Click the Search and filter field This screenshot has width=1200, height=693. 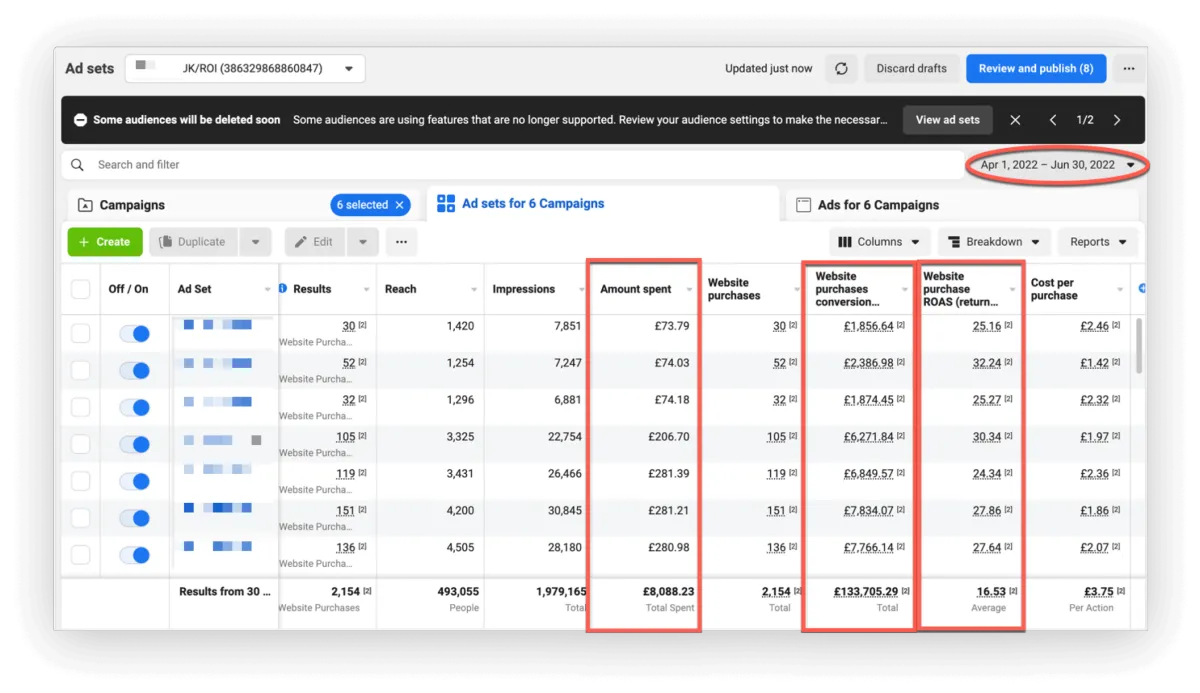pos(511,165)
